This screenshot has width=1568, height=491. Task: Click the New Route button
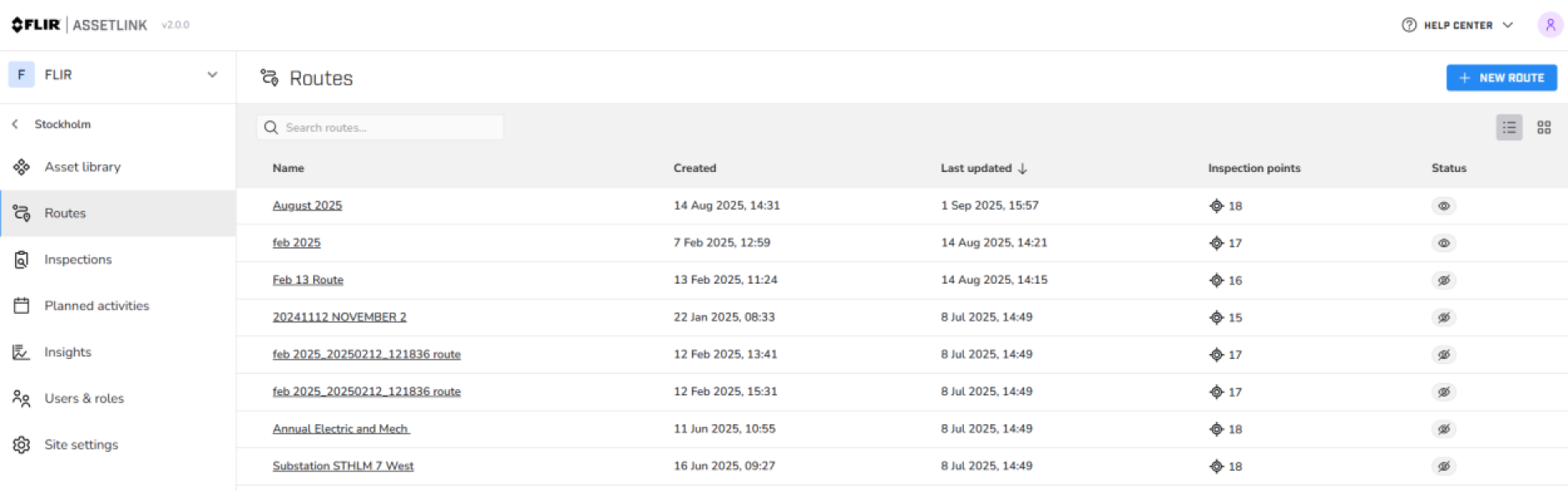pyautogui.click(x=1500, y=78)
